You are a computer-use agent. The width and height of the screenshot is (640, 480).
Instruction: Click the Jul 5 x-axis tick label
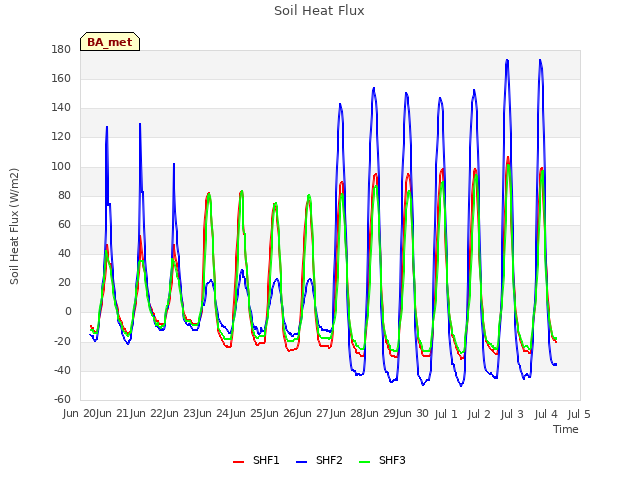579,414
